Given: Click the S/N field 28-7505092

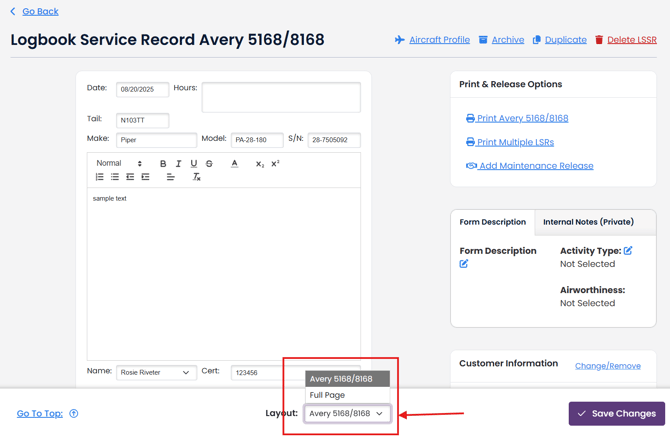Looking at the screenshot, I should [334, 140].
